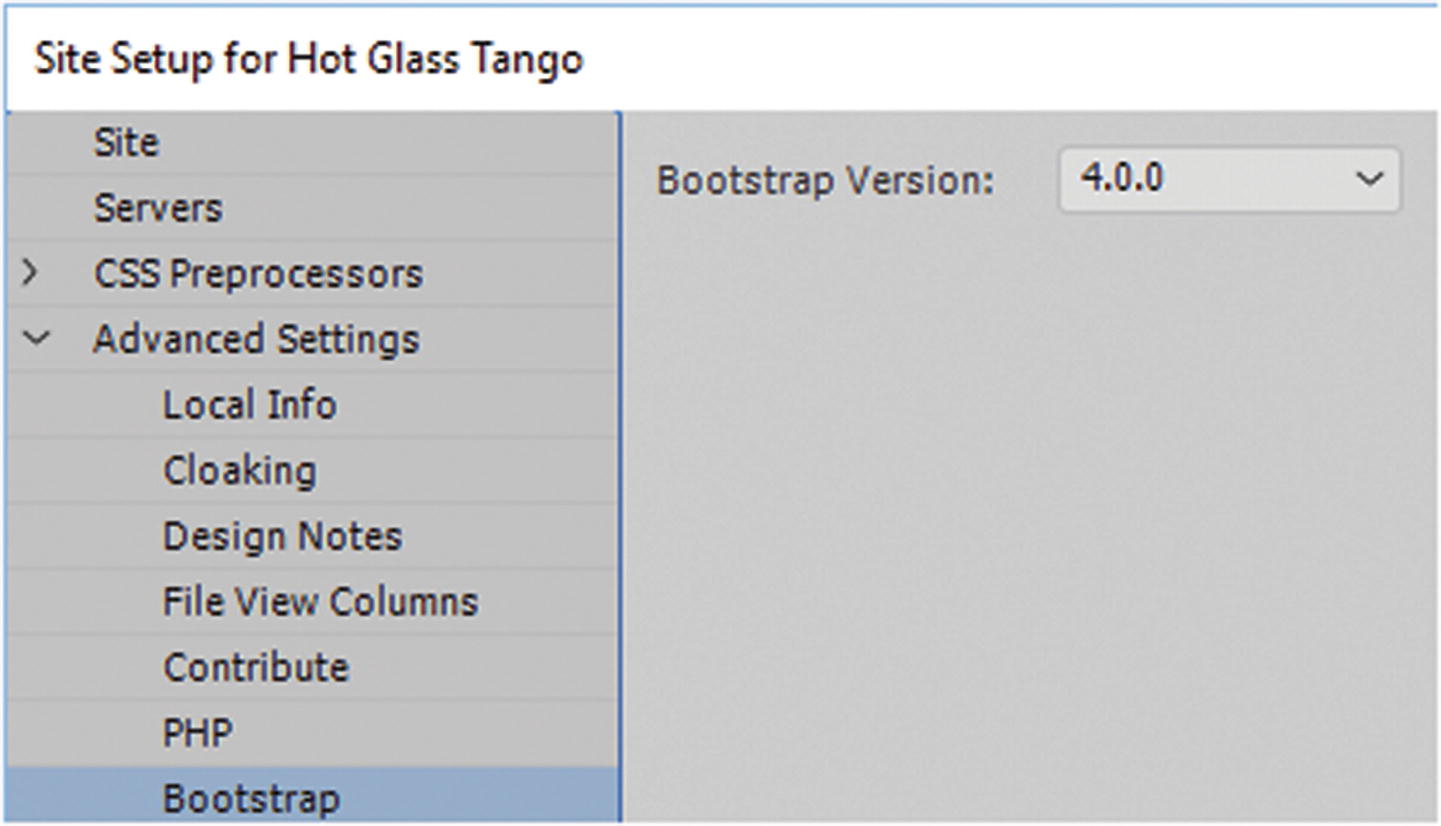Select the highlighted Bootstrap entry

tap(252, 799)
